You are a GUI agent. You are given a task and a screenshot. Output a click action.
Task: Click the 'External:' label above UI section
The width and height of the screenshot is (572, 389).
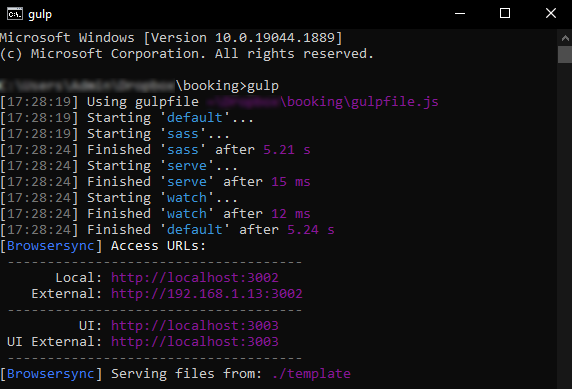tap(66, 294)
